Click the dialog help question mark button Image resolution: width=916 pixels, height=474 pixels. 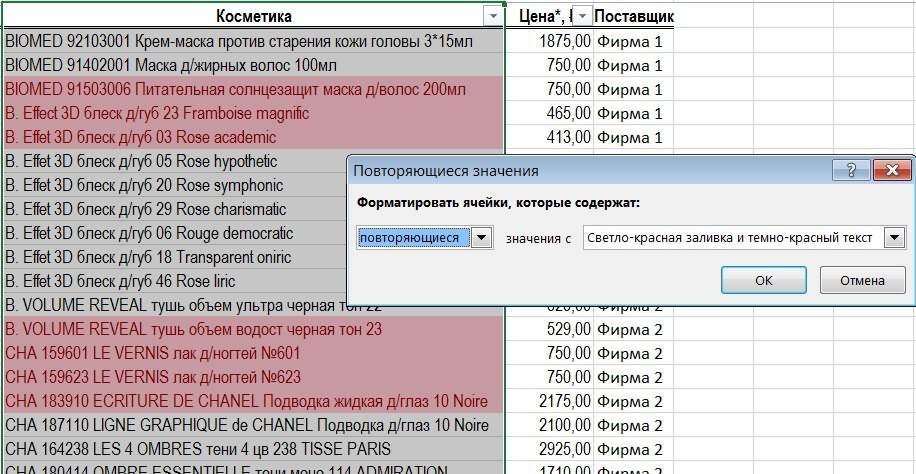pos(851,170)
